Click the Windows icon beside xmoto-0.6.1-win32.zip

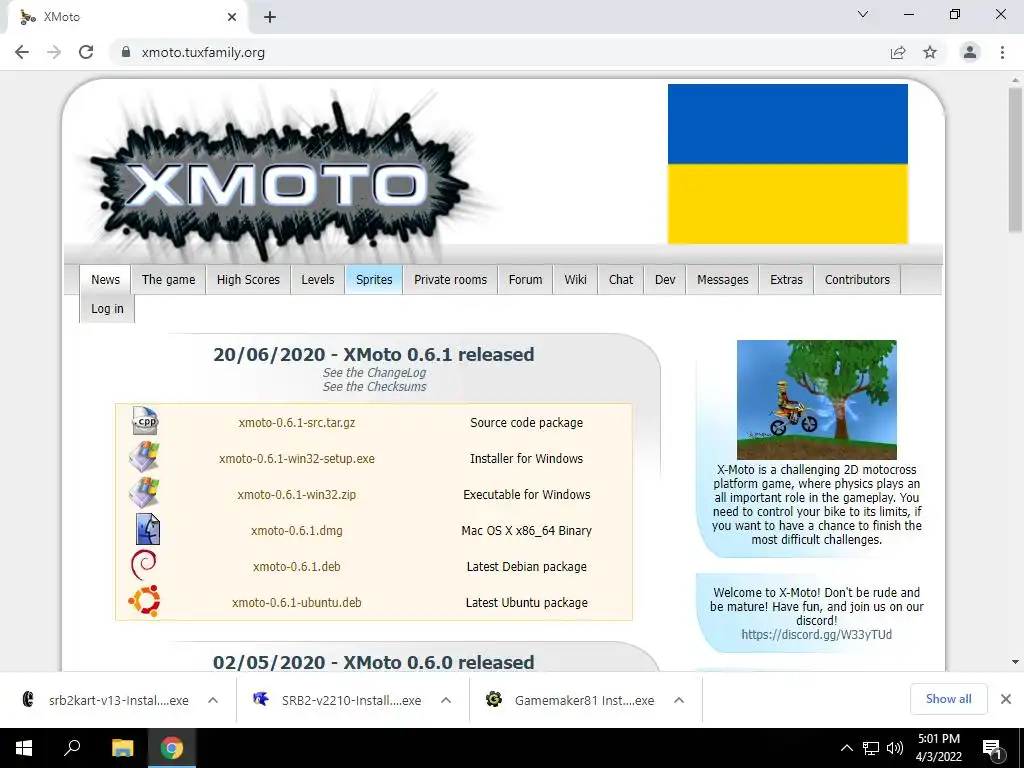144,493
